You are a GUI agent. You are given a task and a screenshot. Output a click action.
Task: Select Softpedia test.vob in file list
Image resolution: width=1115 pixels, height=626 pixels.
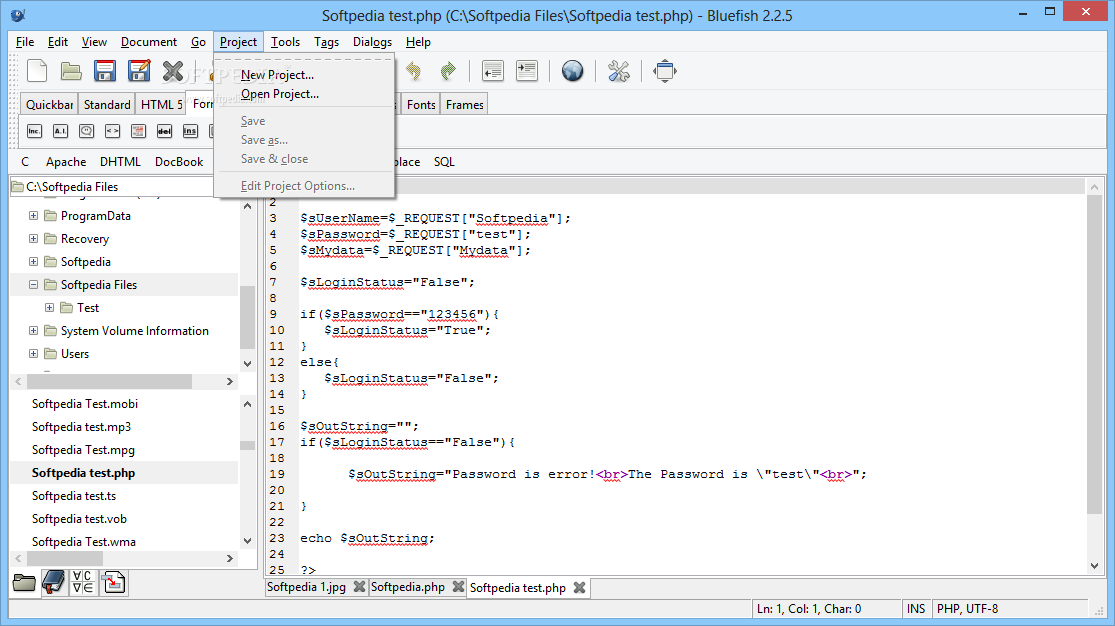coord(79,519)
